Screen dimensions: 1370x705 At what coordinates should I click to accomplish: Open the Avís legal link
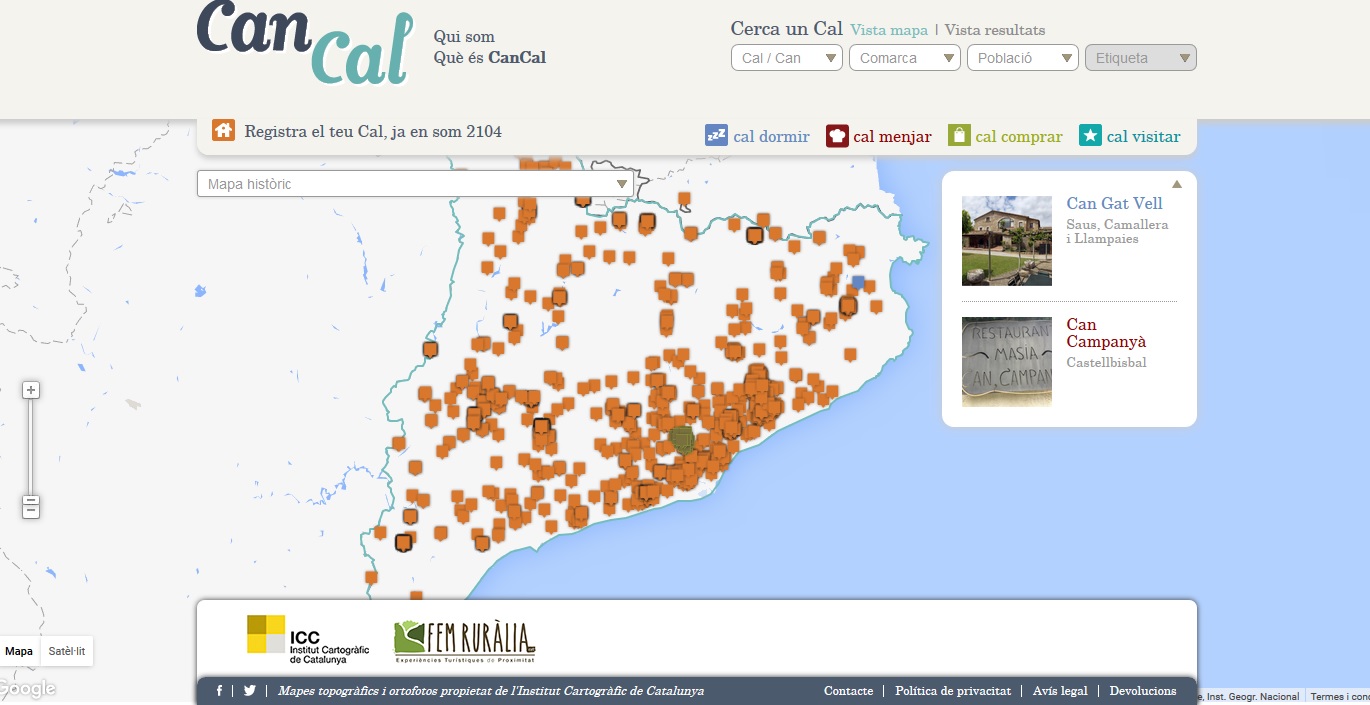coord(1060,691)
